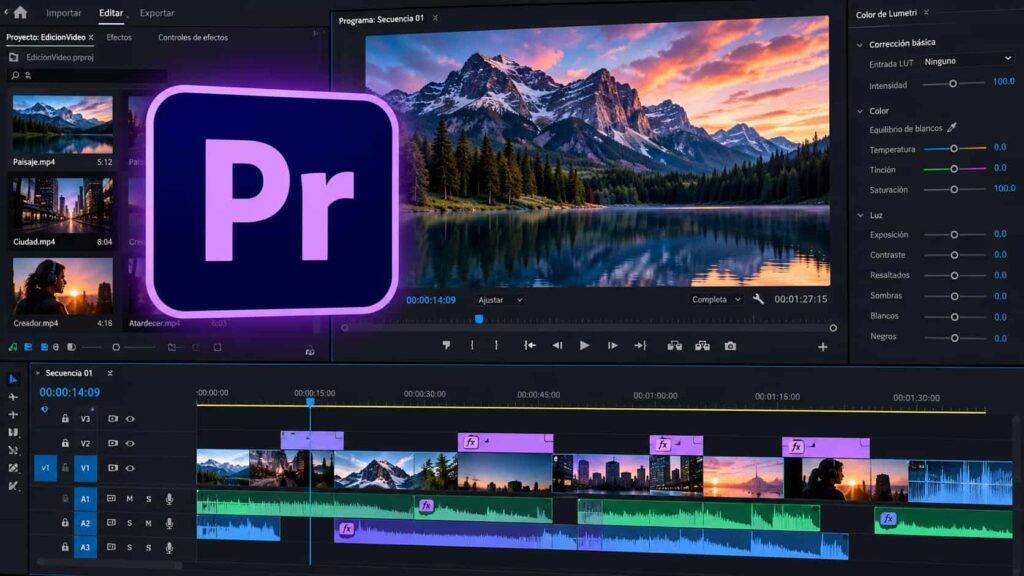Go to the Home screen icon

pyautogui.click(x=20, y=12)
